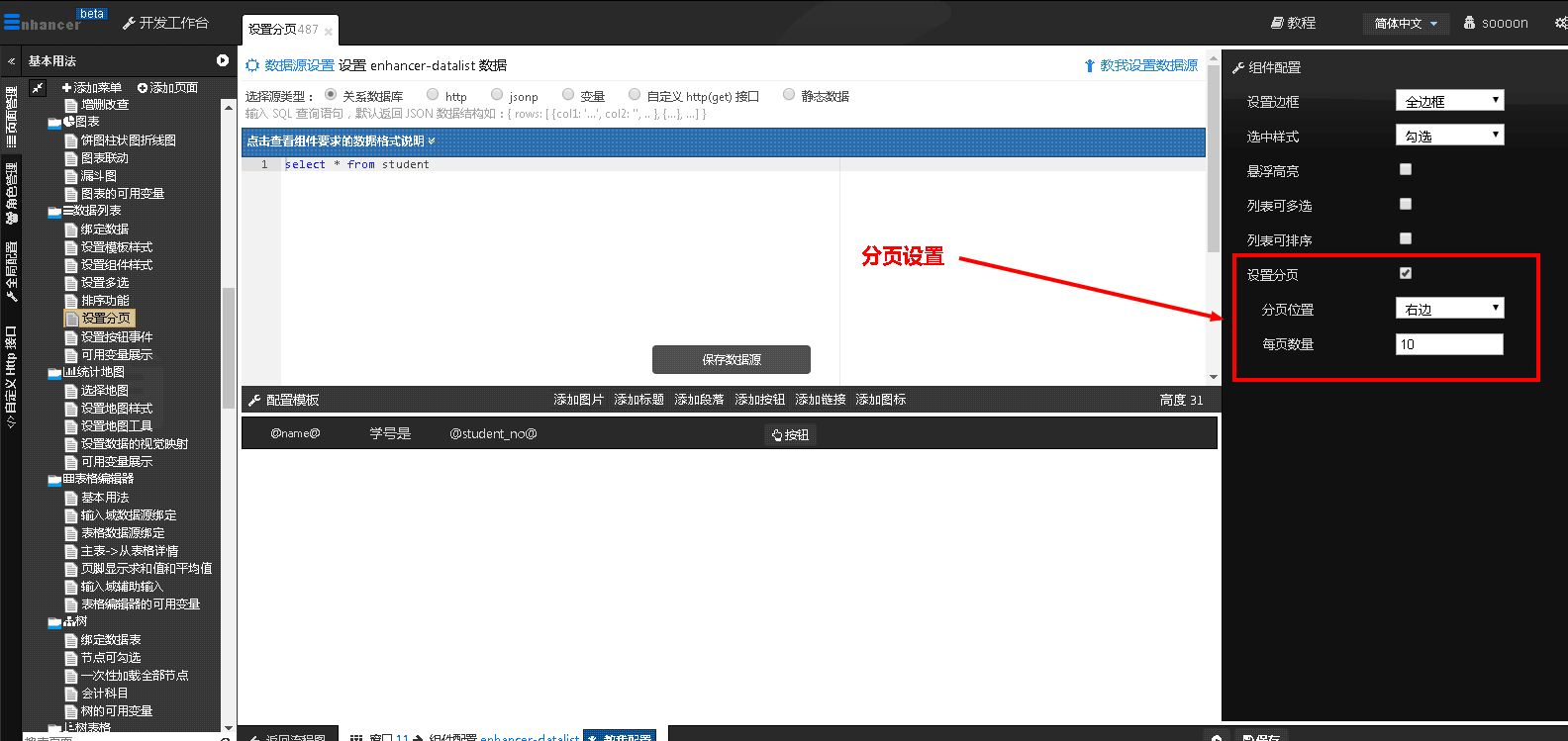Click the collapse-tree arrows icon above the page tree
This screenshot has height=741, width=1568.
click(38, 88)
